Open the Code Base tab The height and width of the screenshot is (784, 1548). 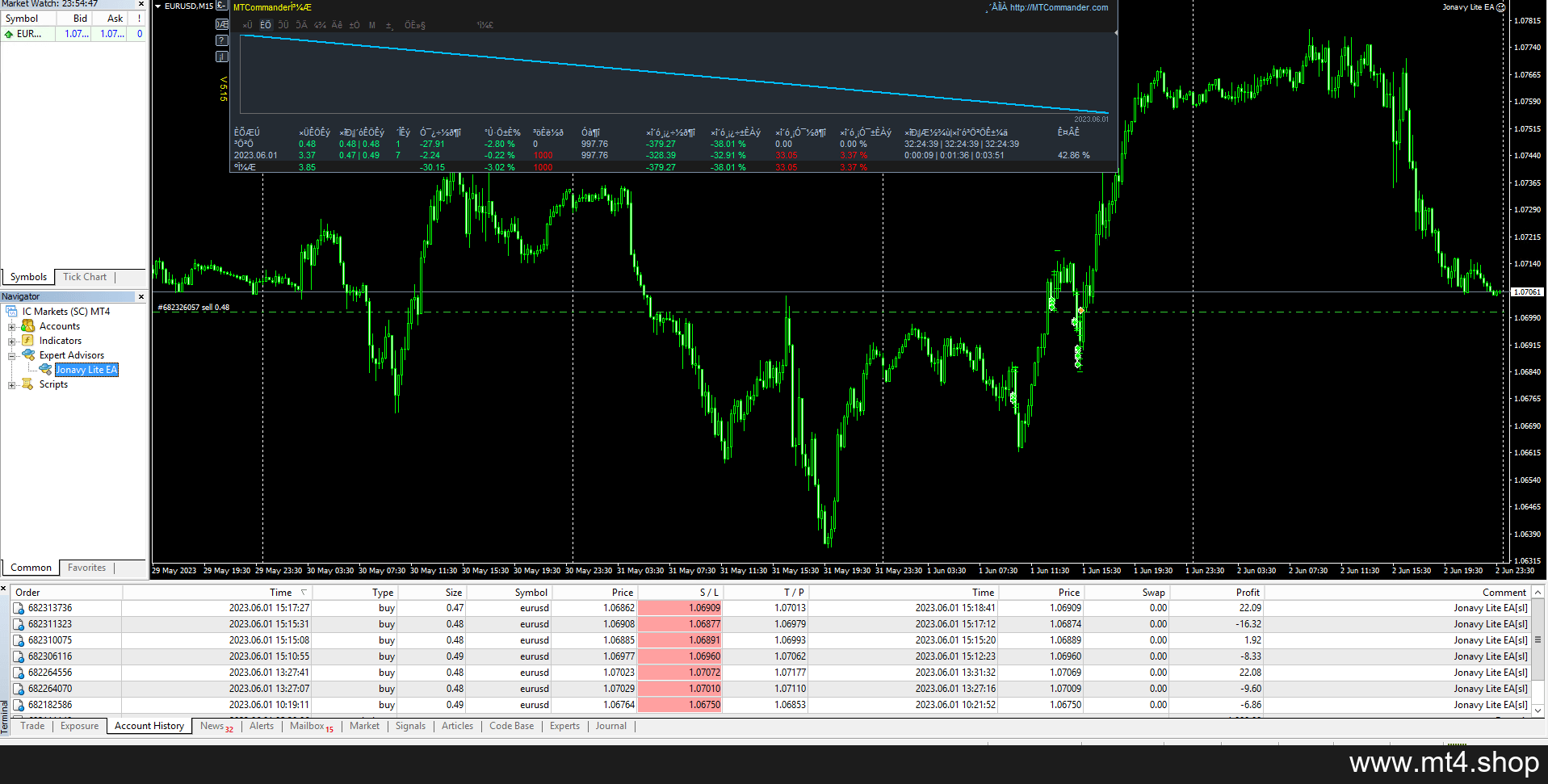click(511, 726)
